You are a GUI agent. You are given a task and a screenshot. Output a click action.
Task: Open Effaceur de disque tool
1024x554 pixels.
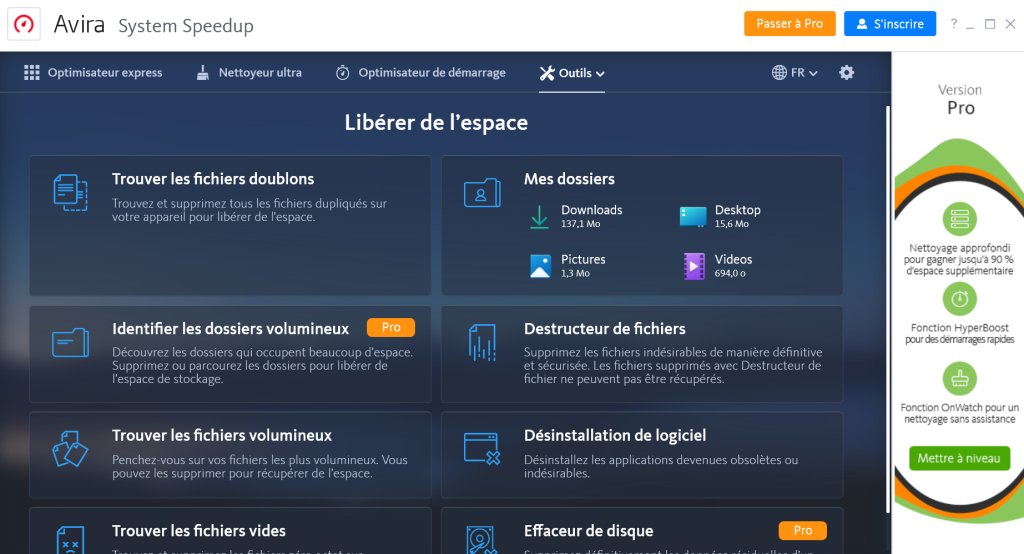[x=642, y=530]
